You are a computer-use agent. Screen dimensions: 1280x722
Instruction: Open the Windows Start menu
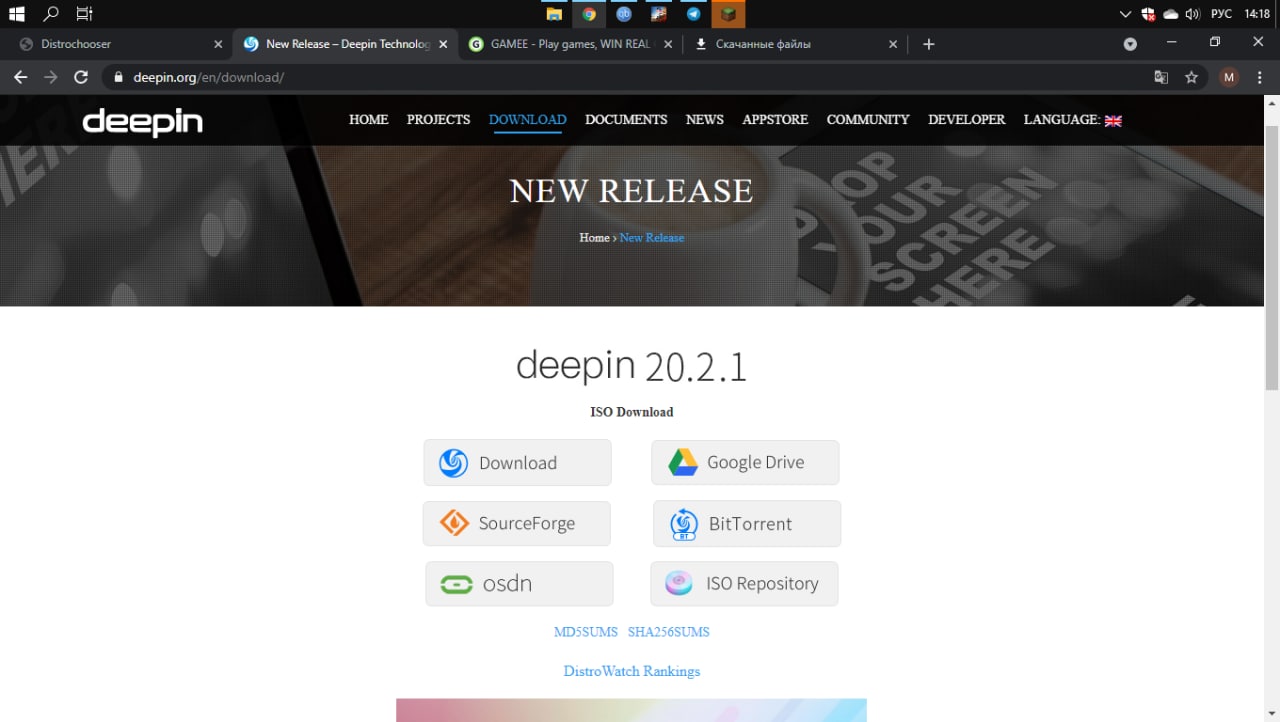16,14
